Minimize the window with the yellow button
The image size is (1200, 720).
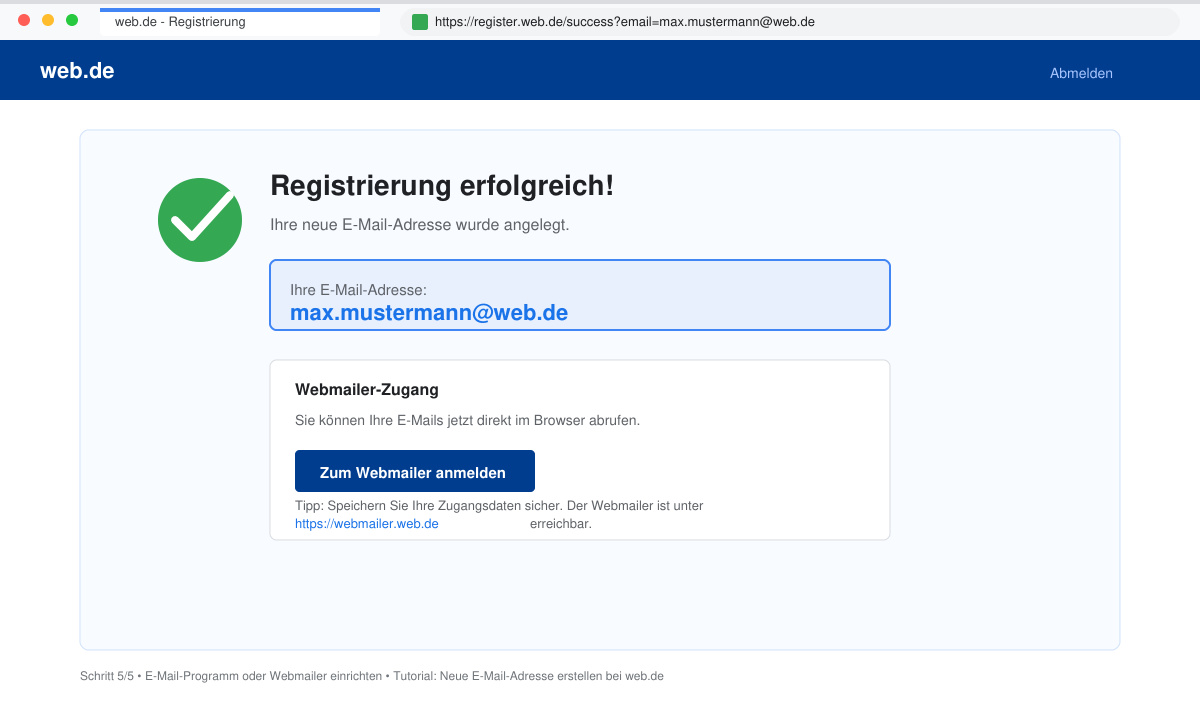point(48,20)
